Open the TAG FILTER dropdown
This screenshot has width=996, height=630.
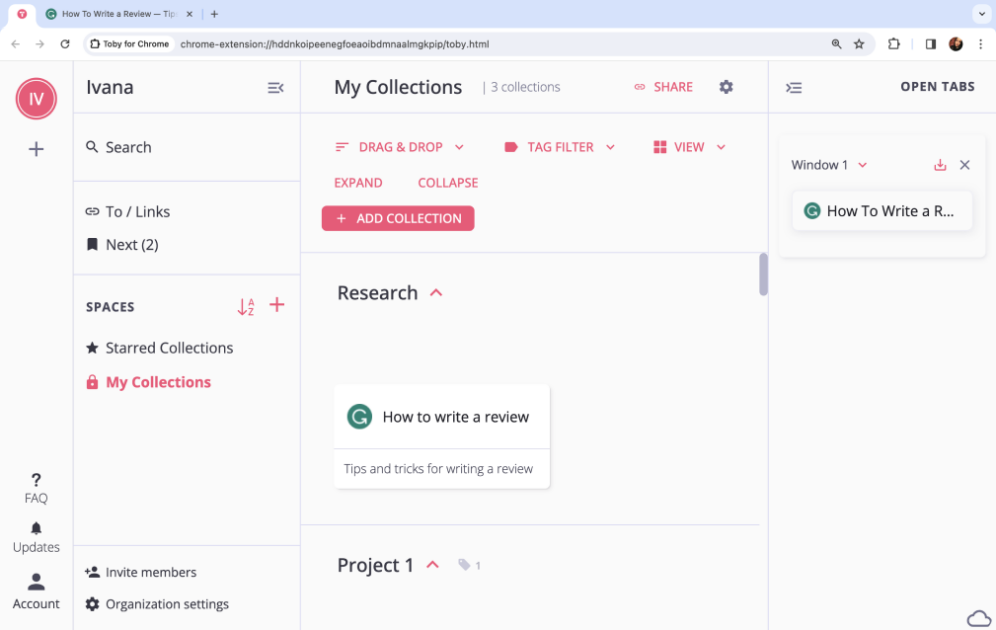560,146
